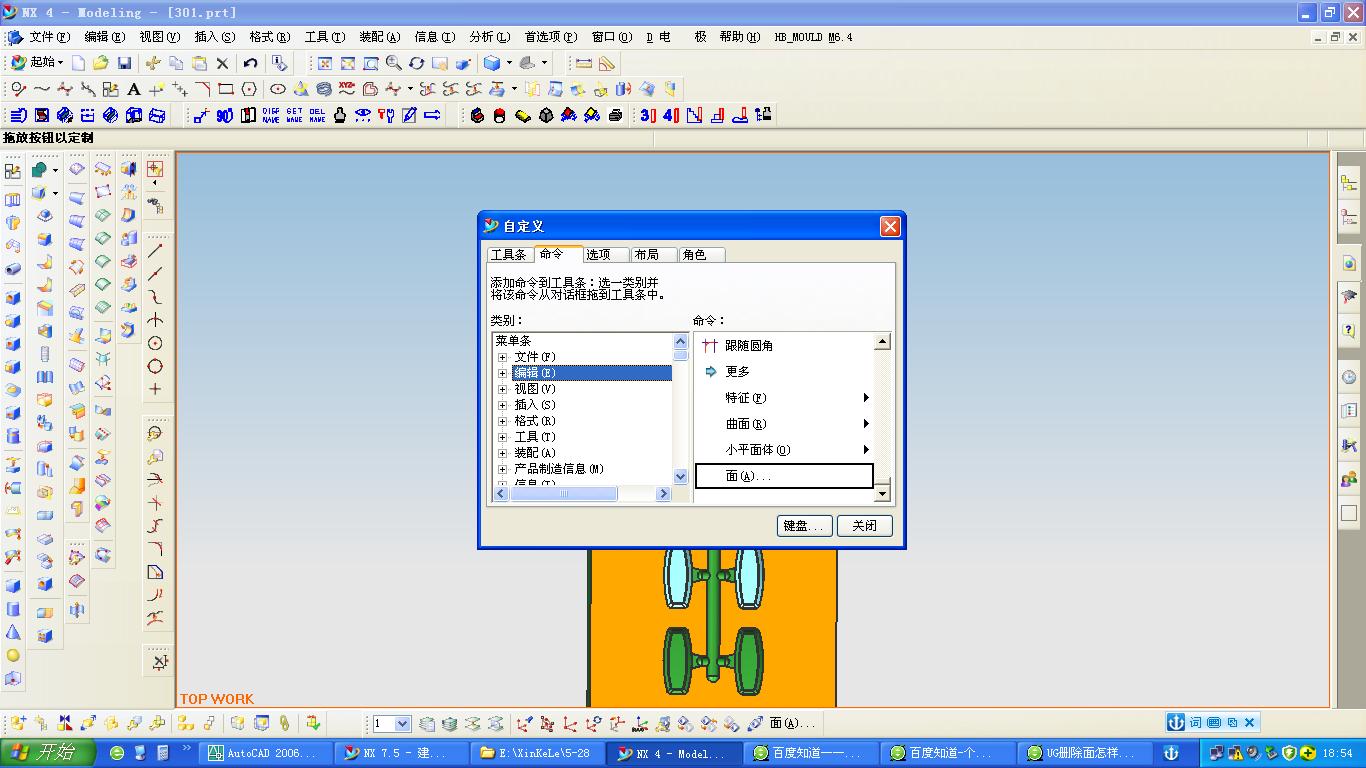The height and width of the screenshot is (768, 1366).
Task: Select the 小平面体(O) command entry
Action: [786, 450]
